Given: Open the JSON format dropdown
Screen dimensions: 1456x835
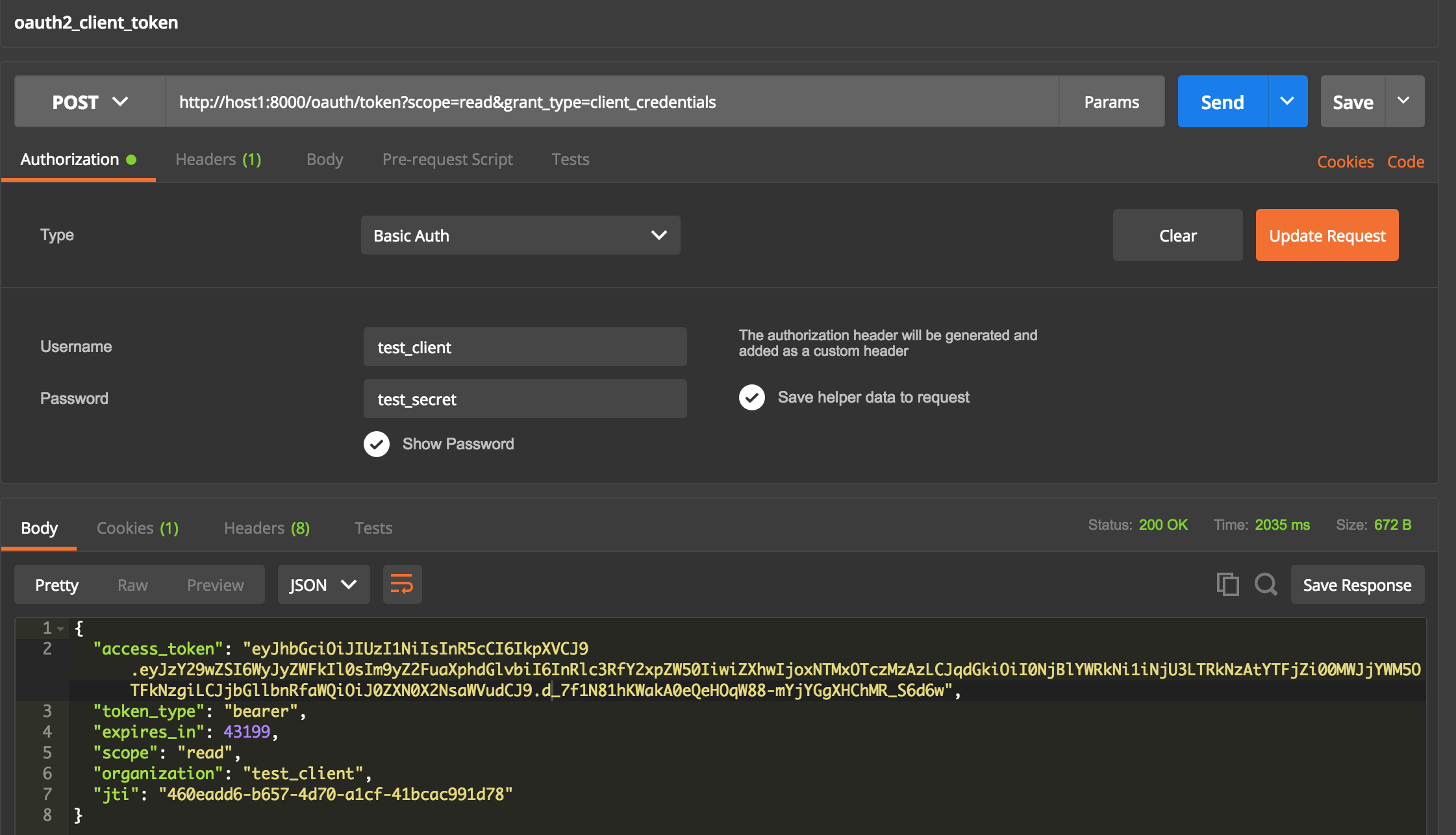Looking at the screenshot, I should pyautogui.click(x=323, y=585).
